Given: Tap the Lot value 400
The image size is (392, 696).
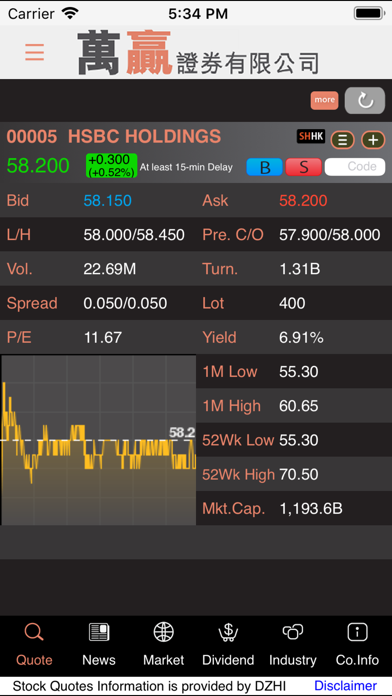Looking at the screenshot, I should point(292,304).
